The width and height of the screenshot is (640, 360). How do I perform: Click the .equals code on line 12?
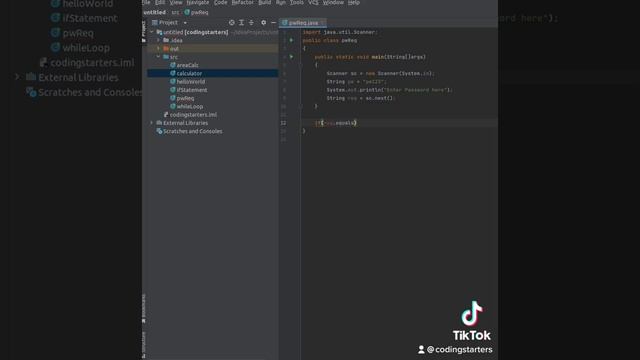pyautogui.click(x=344, y=123)
